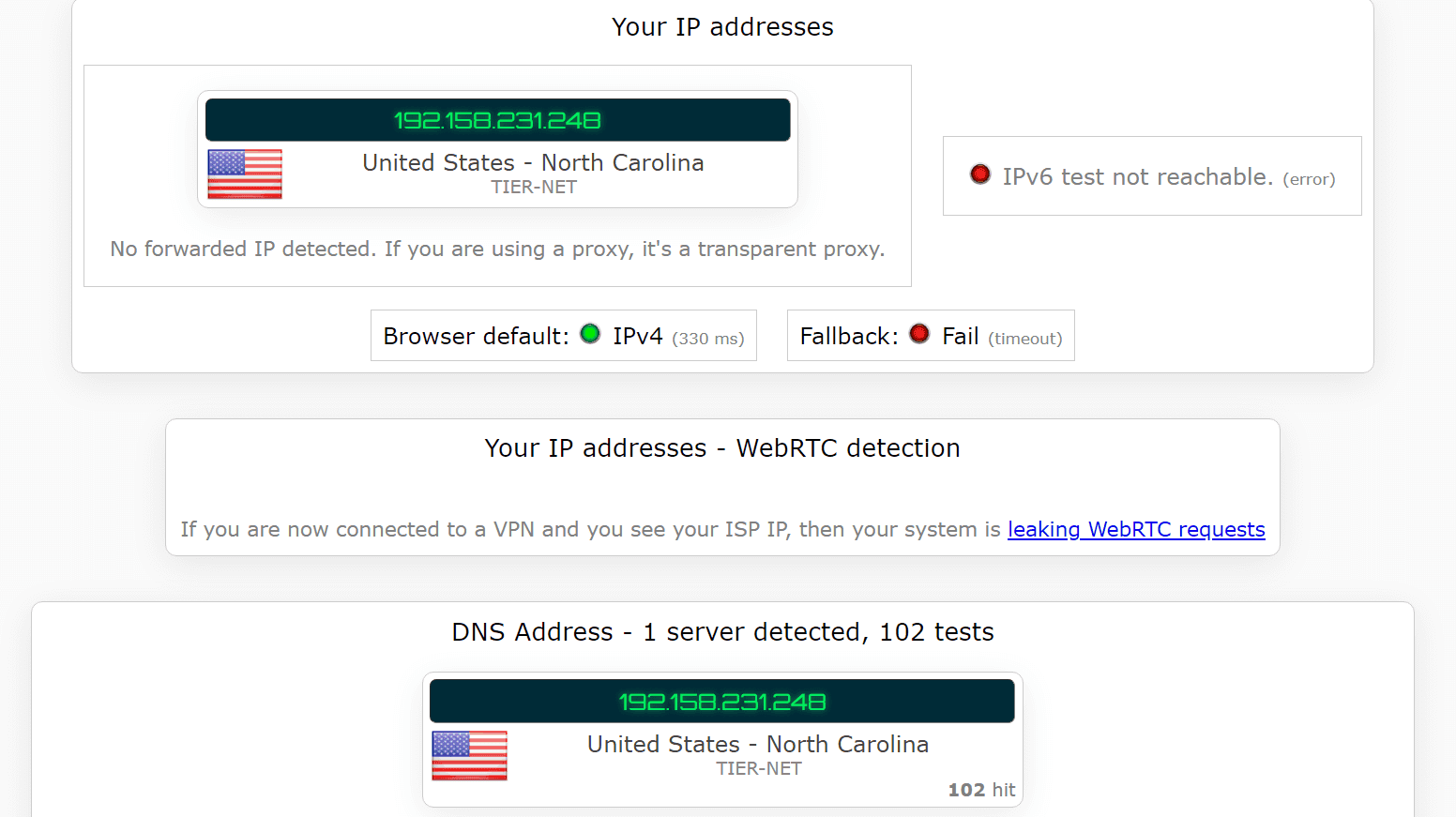Click the Your IP addresses heading
Image resolution: width=1456 pixels, height=817 pixels.
coord(722,27)
